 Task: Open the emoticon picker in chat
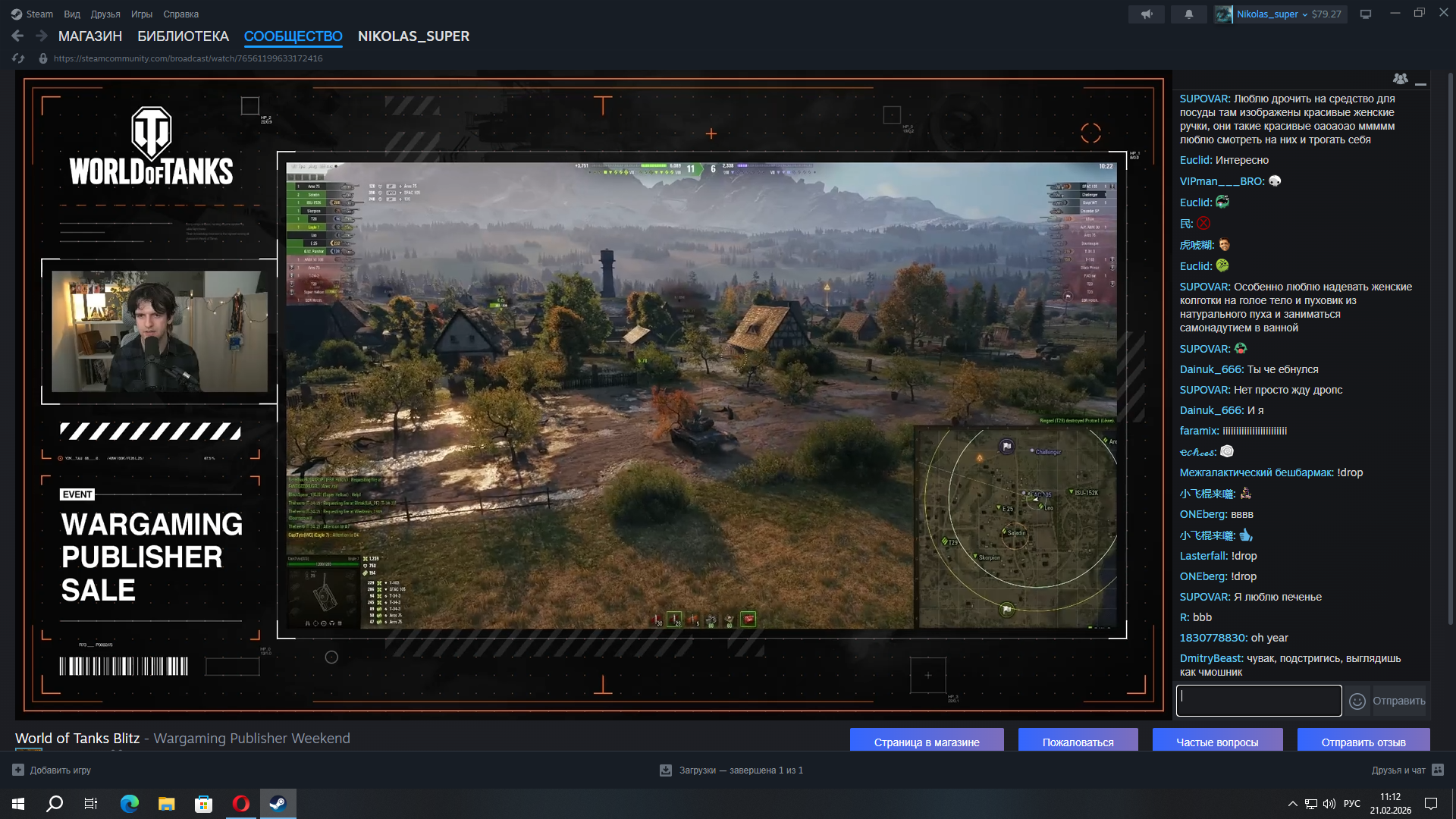coord(1357,701)
